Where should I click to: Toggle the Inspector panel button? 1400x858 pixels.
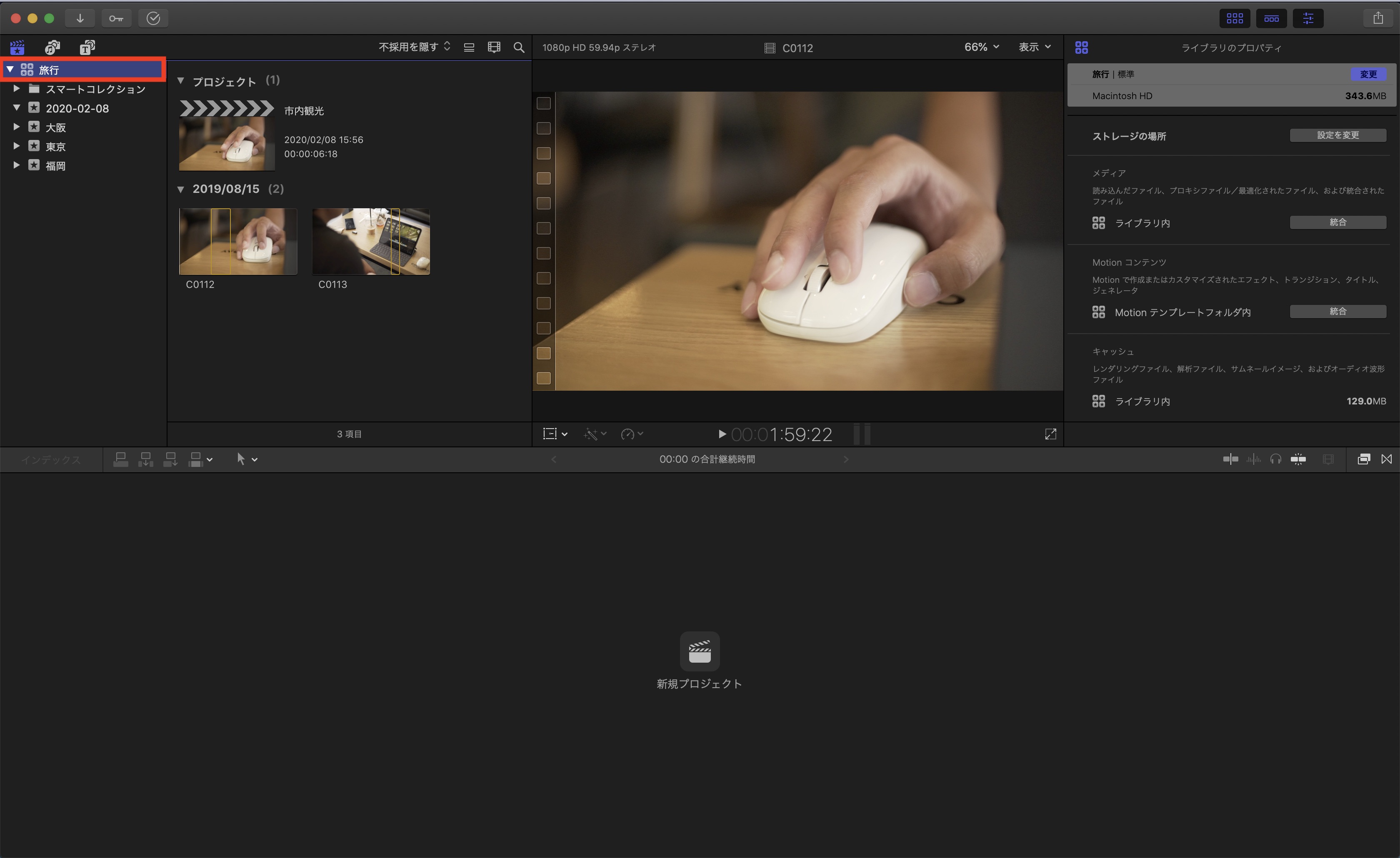pos(1308,18)
